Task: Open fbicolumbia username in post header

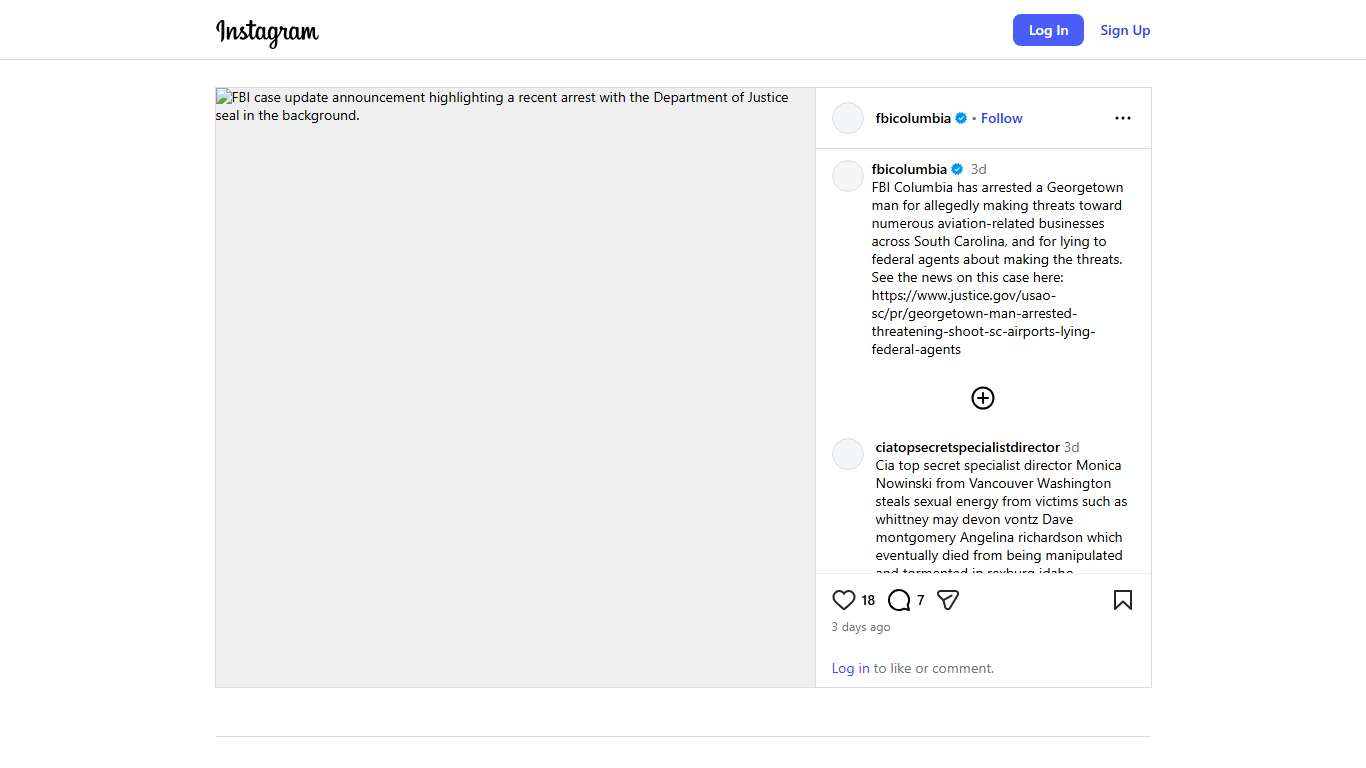Action: point(913,118)
